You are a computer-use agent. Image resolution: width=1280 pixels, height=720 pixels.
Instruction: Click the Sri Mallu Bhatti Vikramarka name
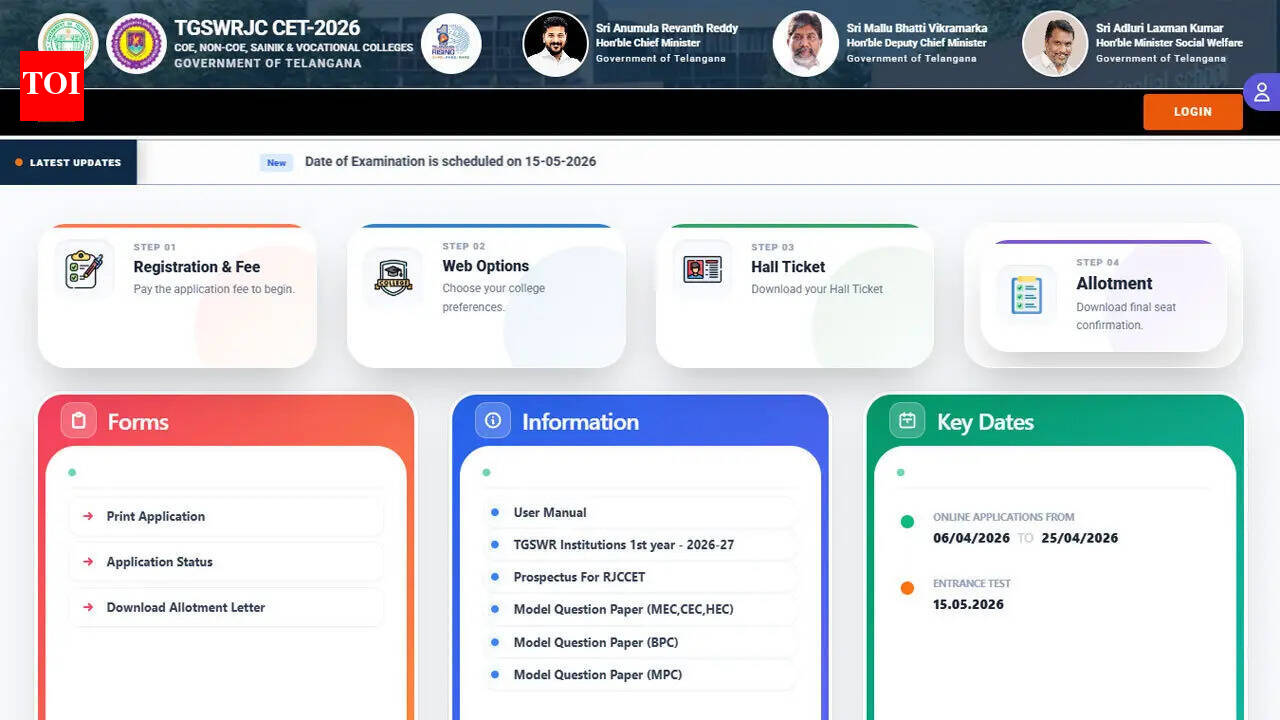[x=917, y=28]
